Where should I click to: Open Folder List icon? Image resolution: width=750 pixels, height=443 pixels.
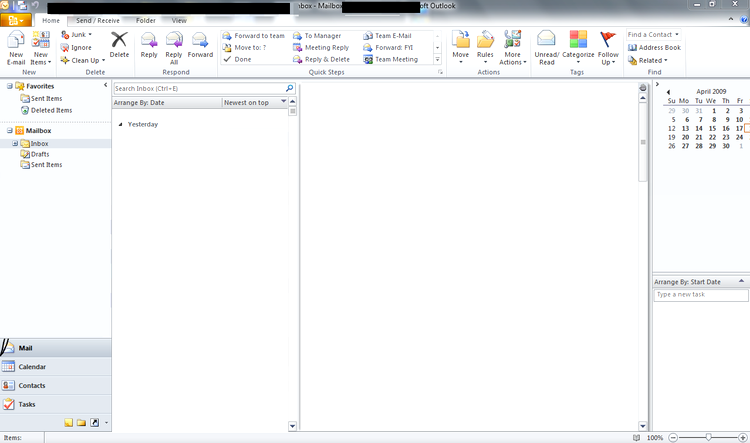click(81, 422)
